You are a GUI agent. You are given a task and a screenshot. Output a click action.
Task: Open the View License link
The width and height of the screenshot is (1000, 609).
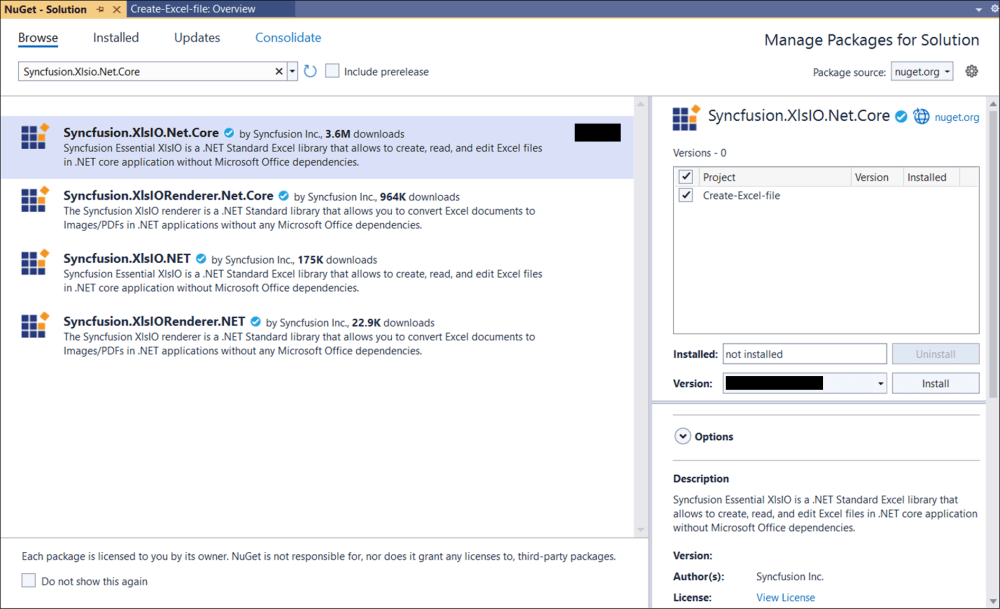click(x=785, y=598)
